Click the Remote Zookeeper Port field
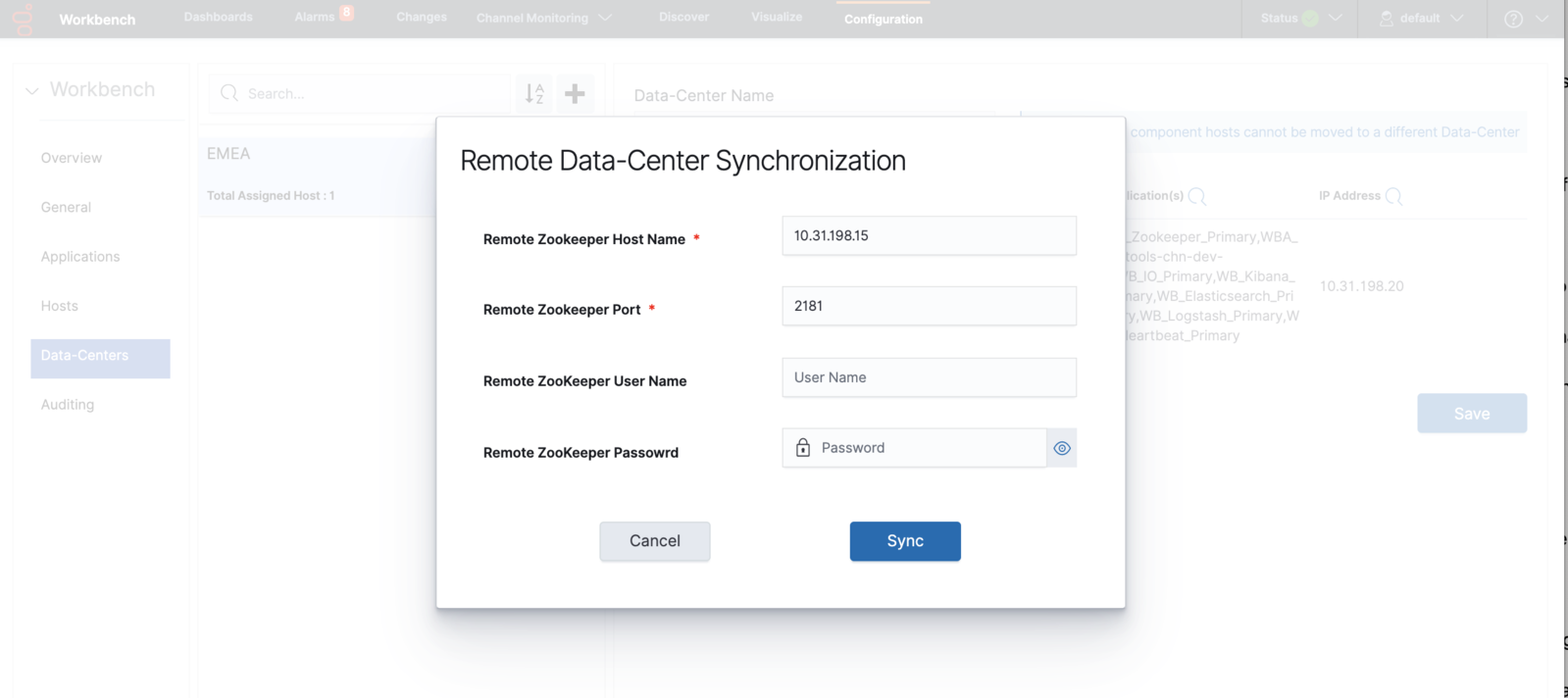1568x698 pixels. [x=929, y=306]
